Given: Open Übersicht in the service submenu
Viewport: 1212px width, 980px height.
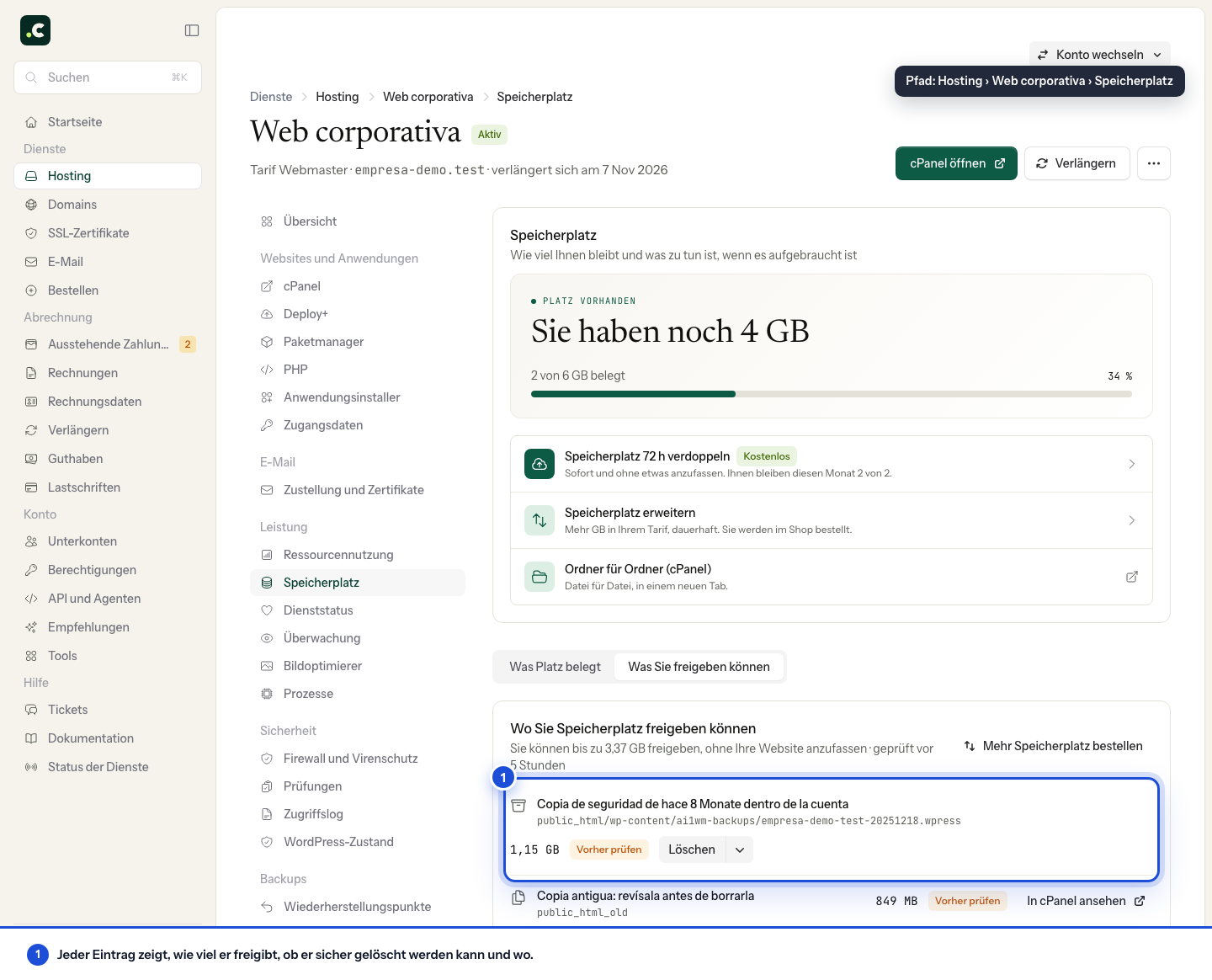Looking at the screenshot, I should pyautogui.click(x=358, y=221).
